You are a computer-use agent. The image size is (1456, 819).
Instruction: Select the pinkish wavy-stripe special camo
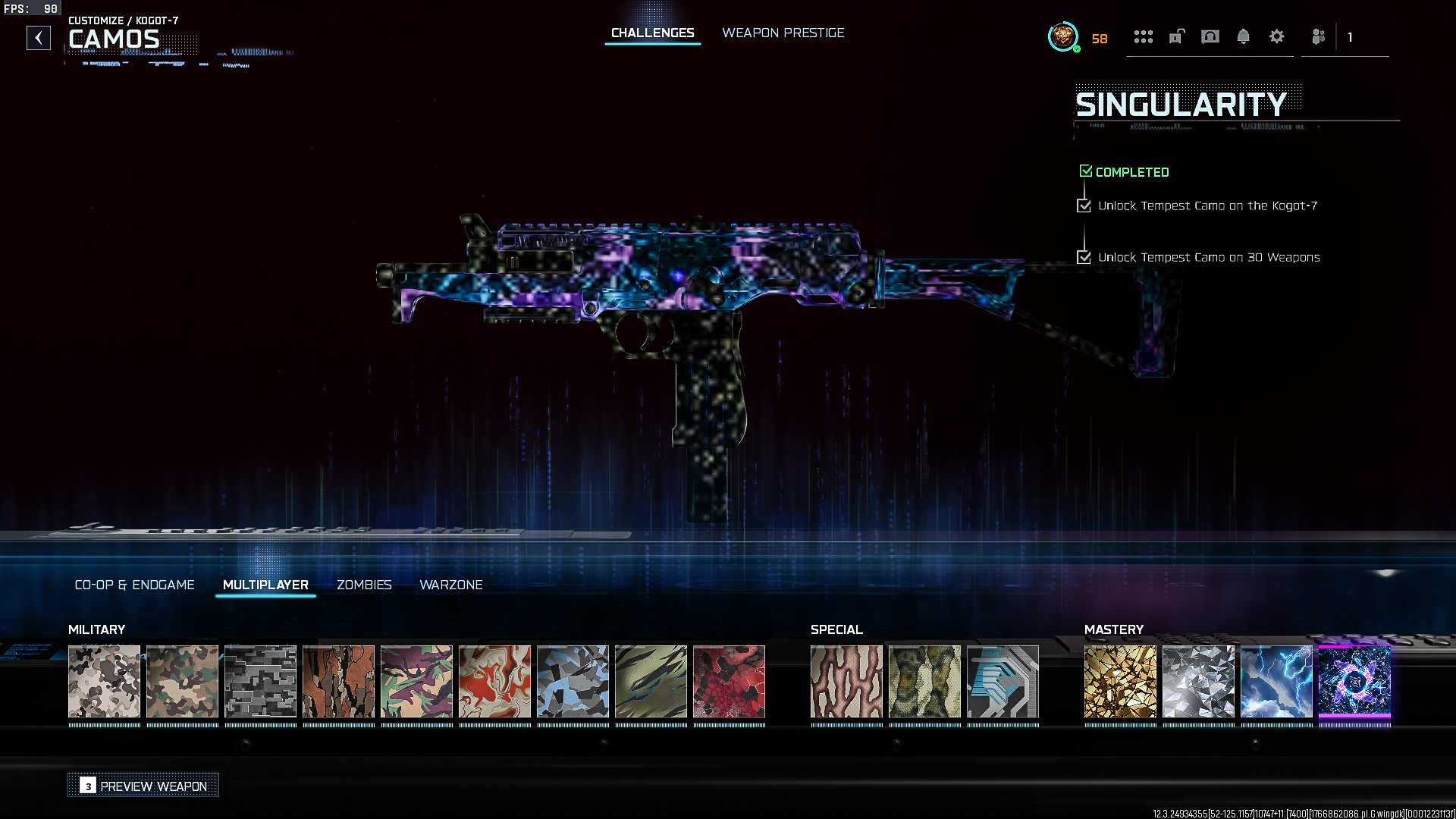pos(847,682)
